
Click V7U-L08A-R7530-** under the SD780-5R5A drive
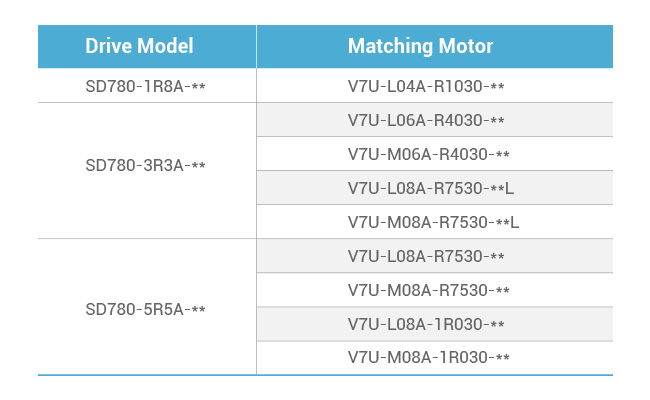[426, 256]
